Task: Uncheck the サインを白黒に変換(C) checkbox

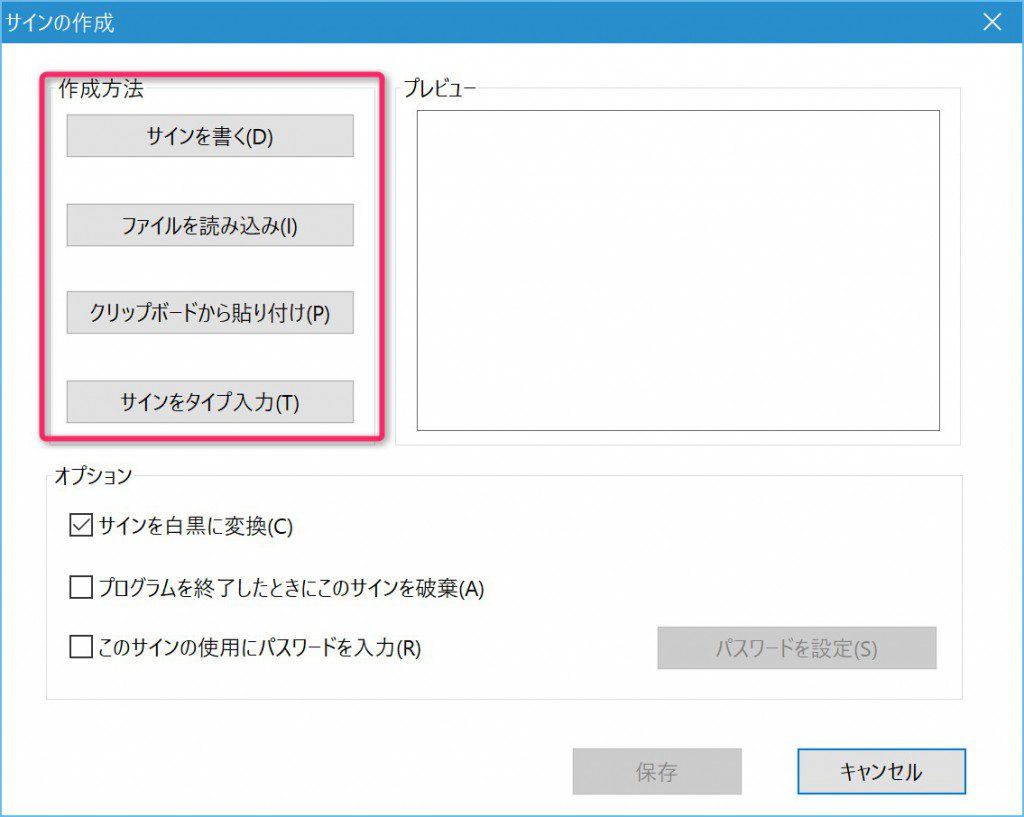Action: [81, 525]
